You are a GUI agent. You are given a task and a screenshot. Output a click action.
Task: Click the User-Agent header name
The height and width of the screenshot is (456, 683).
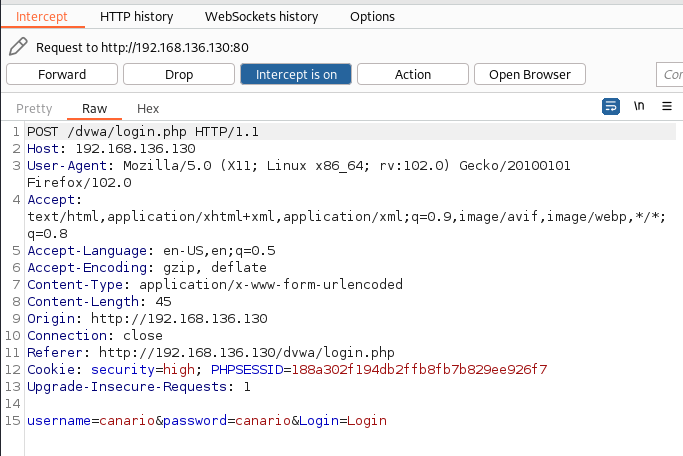(x=67, y=166)
